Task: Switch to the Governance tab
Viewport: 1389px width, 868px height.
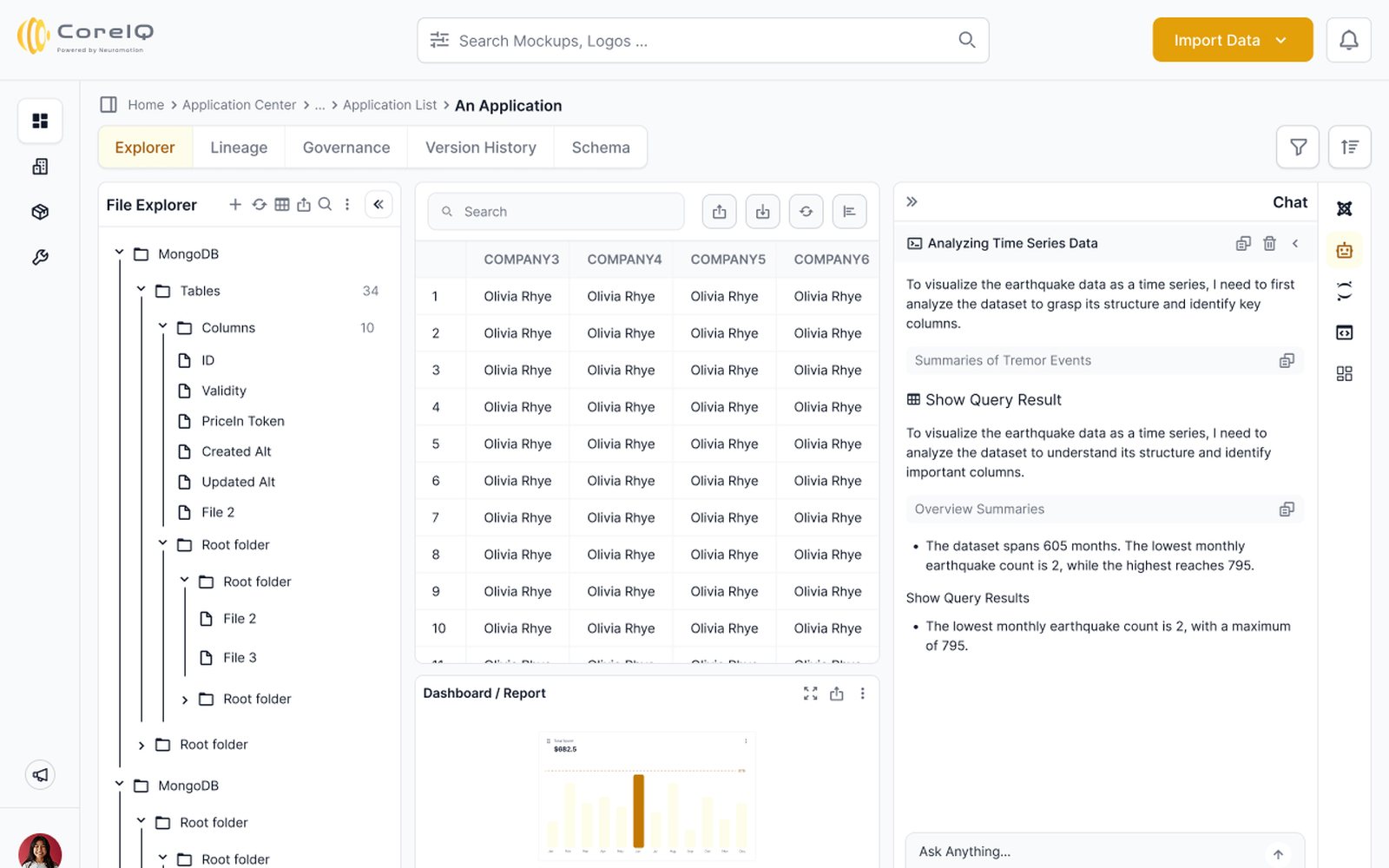Action: click(x=346, y=148)
